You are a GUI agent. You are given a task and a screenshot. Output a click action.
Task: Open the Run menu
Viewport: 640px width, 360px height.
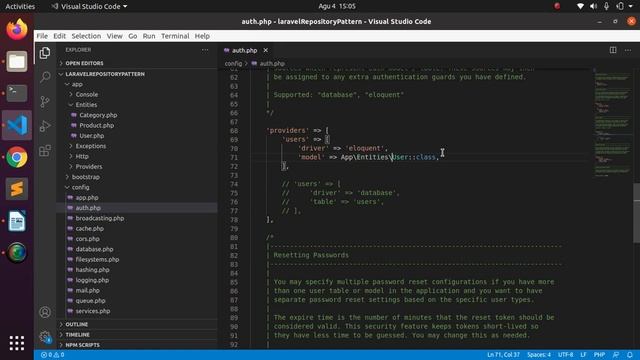click(149, 36)
